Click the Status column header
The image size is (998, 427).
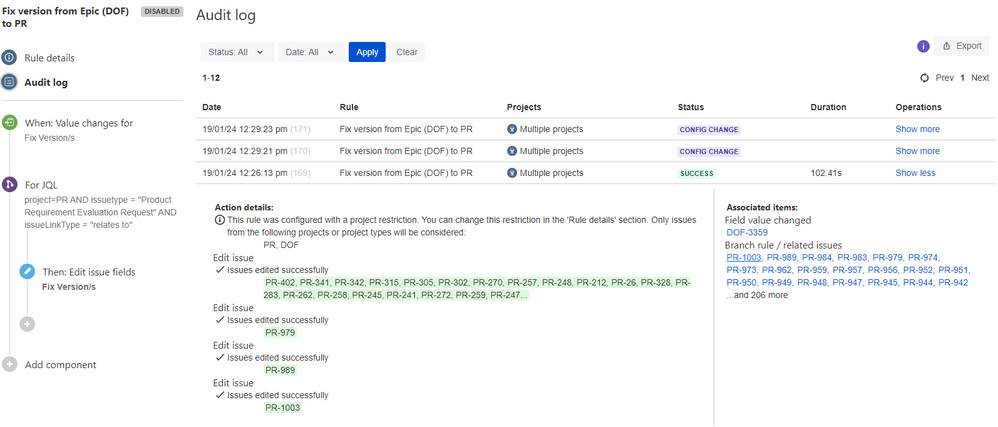click(x=691, y=107)
